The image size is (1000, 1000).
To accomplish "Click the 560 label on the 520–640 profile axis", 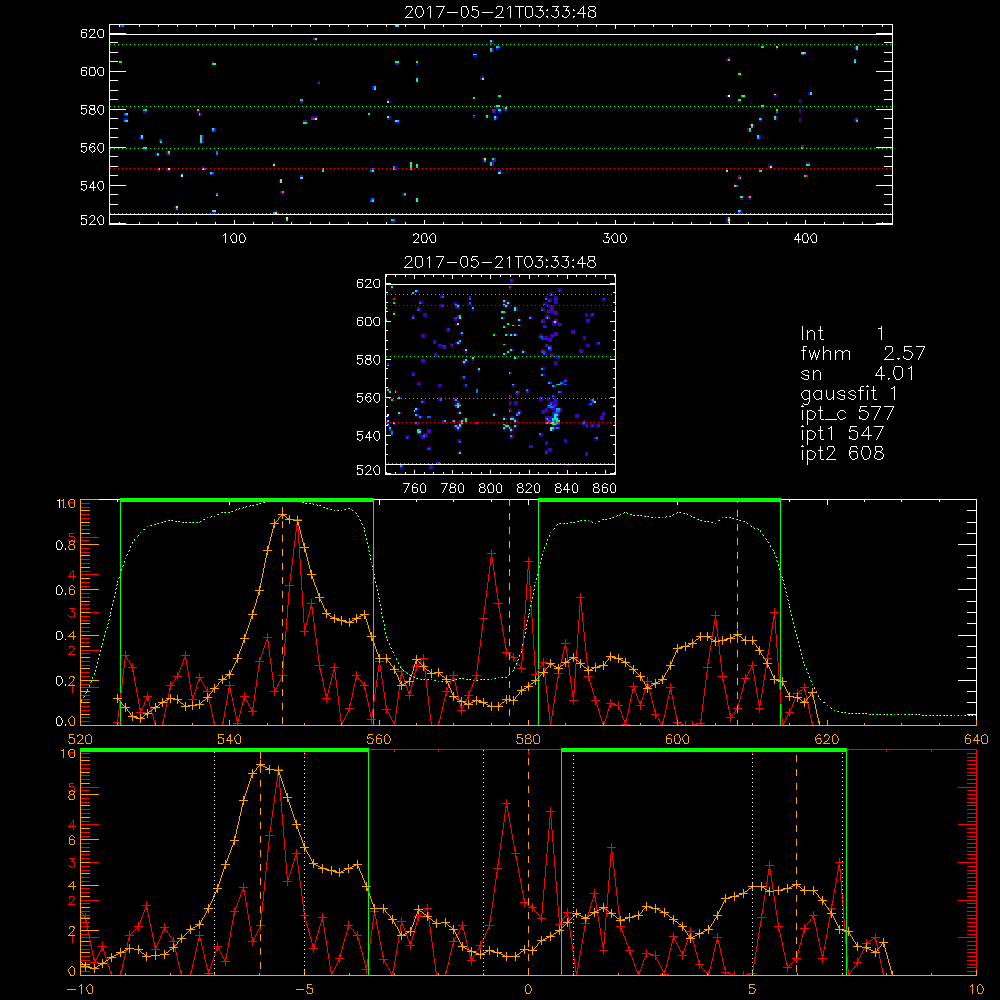I will [x=379, y=739].
